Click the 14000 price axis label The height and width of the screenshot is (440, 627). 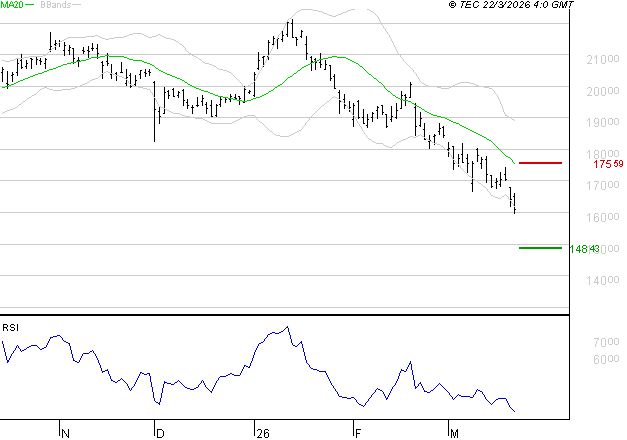tap(603, 280)
